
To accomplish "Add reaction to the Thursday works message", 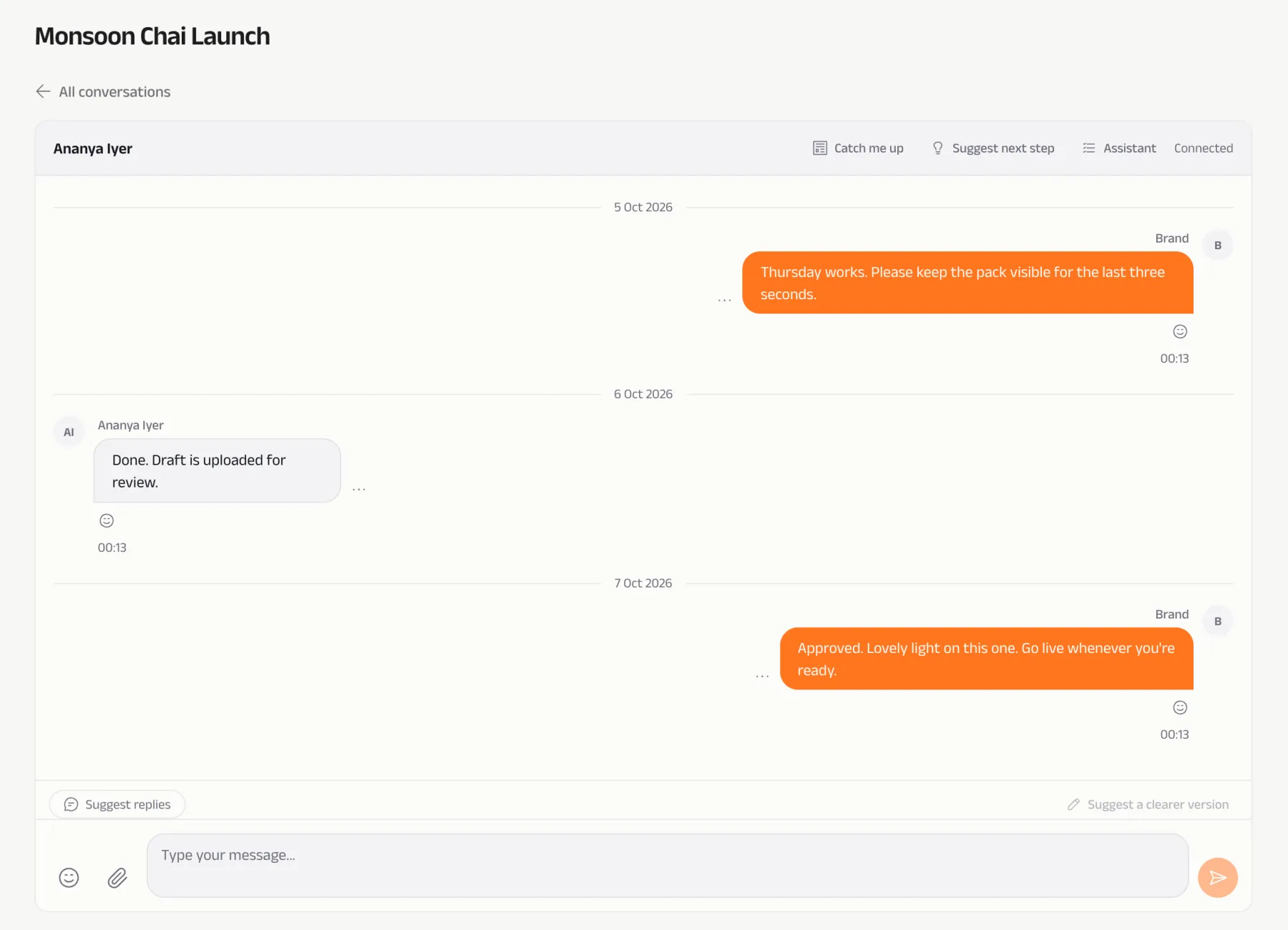I will [x=1180, y=331].
